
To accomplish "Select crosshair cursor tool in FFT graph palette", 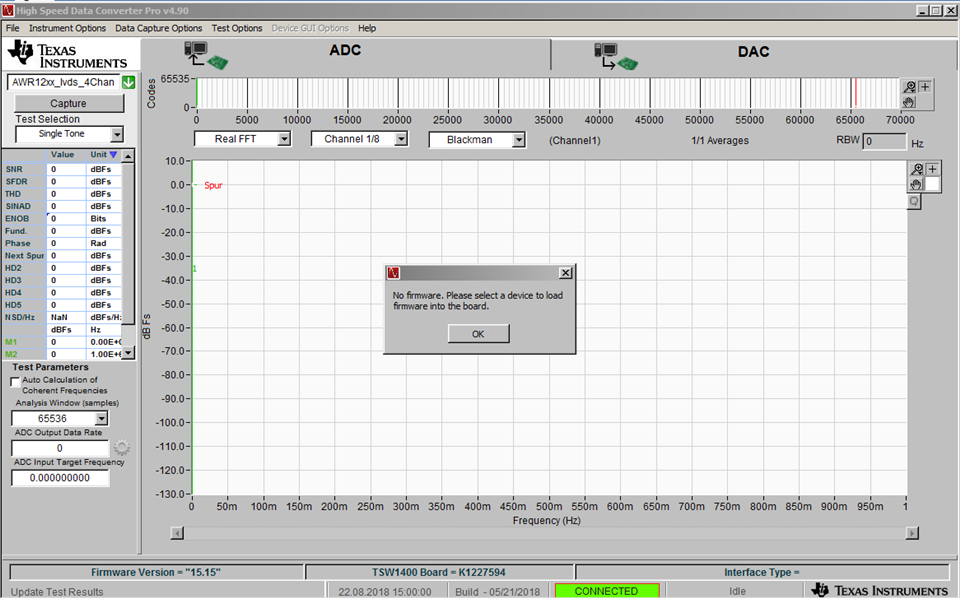I will (x=932, y=170).
